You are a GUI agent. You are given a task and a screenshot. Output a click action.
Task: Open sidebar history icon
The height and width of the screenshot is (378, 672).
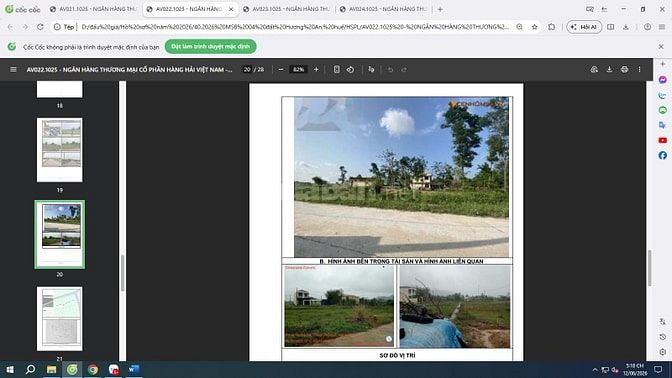pyautogui.click(x=663, y=337)
